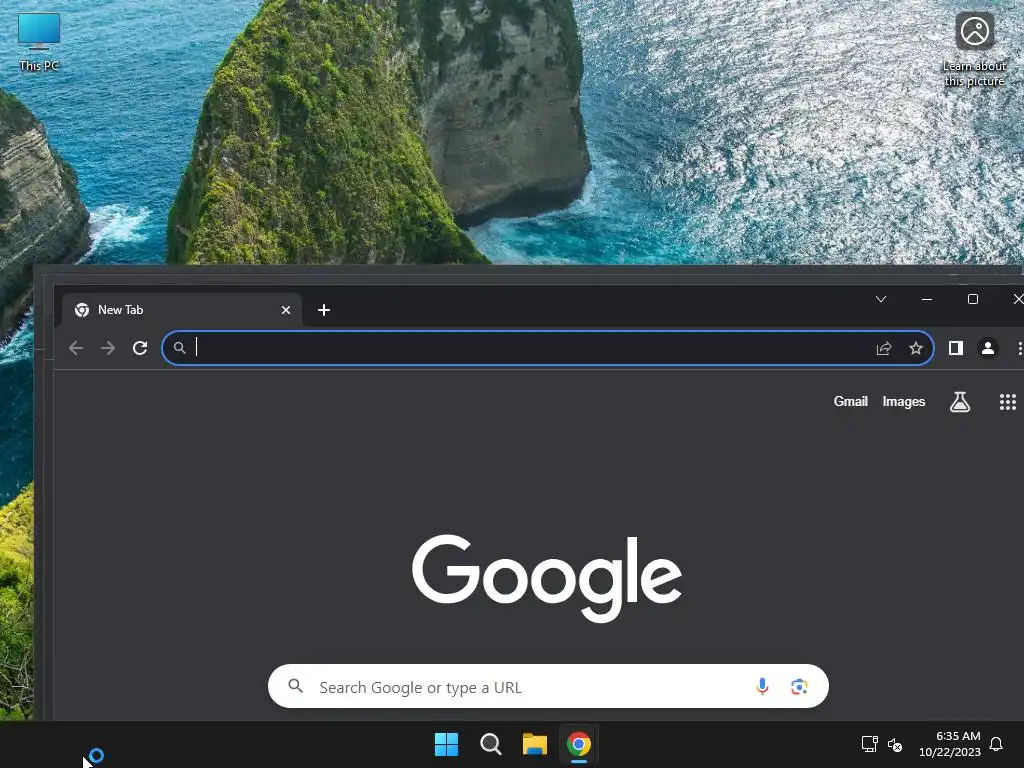1024x768 pixels.
Task: Open Search Labs flask icon
Action: coord(959,402)
